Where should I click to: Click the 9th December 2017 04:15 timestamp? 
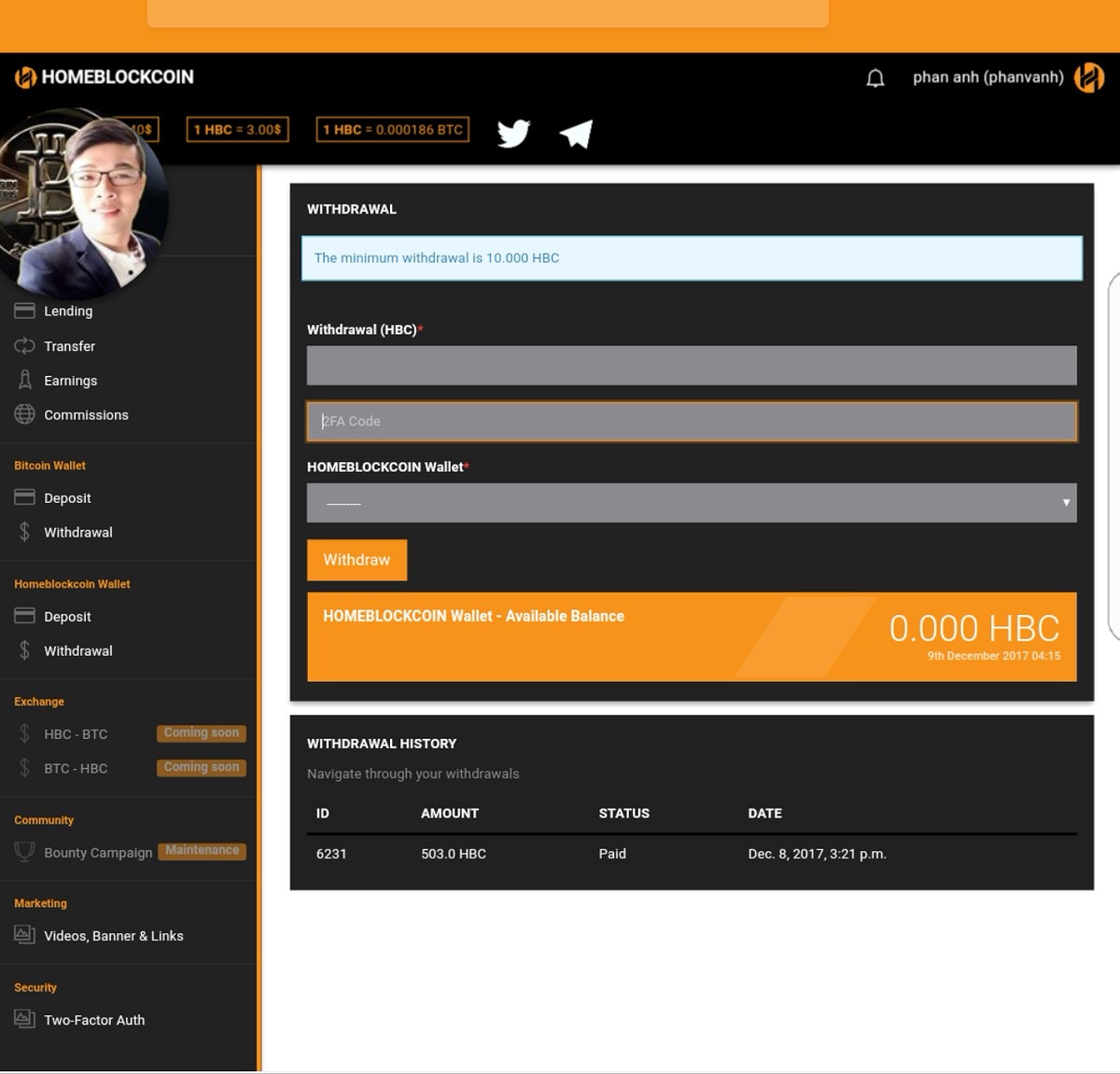[x=994, y=656]
